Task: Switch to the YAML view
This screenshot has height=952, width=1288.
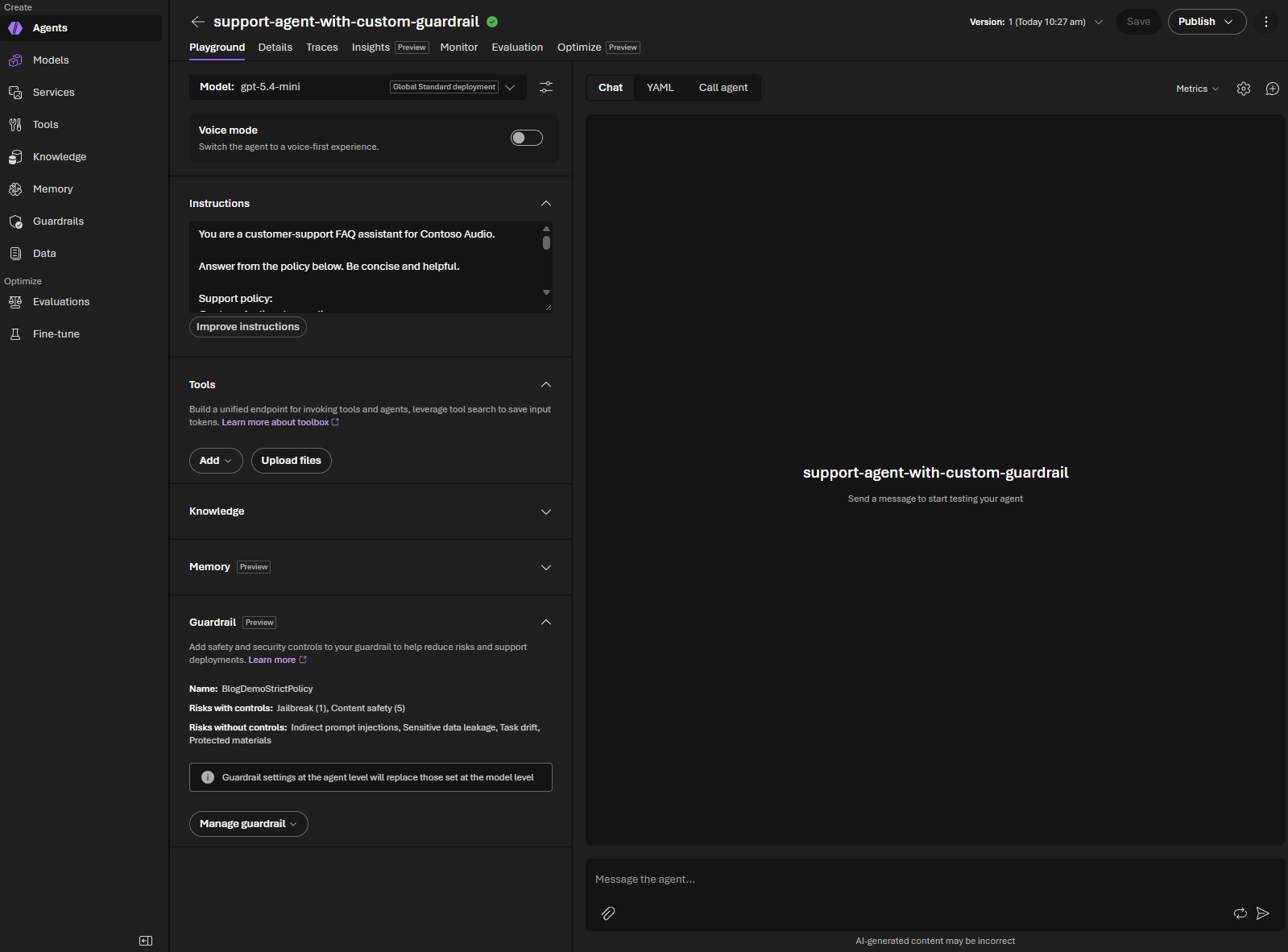Action: click(x=660, y=88)
